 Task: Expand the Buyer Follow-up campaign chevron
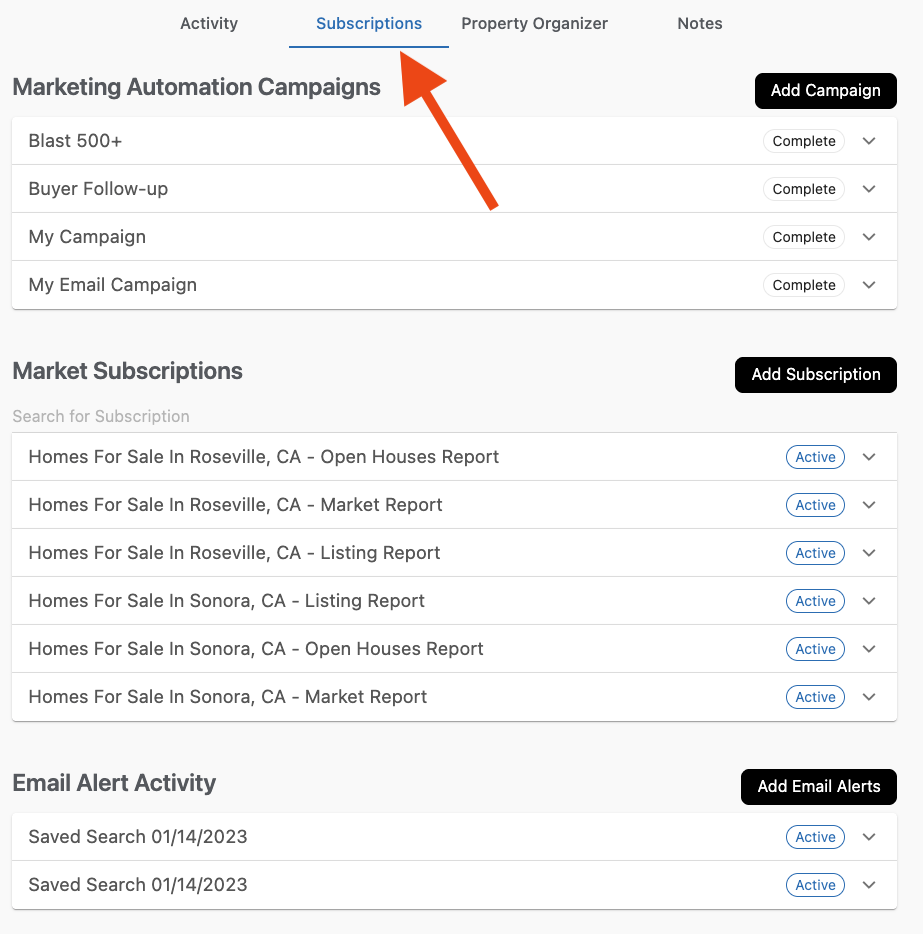tap(868, 189)
